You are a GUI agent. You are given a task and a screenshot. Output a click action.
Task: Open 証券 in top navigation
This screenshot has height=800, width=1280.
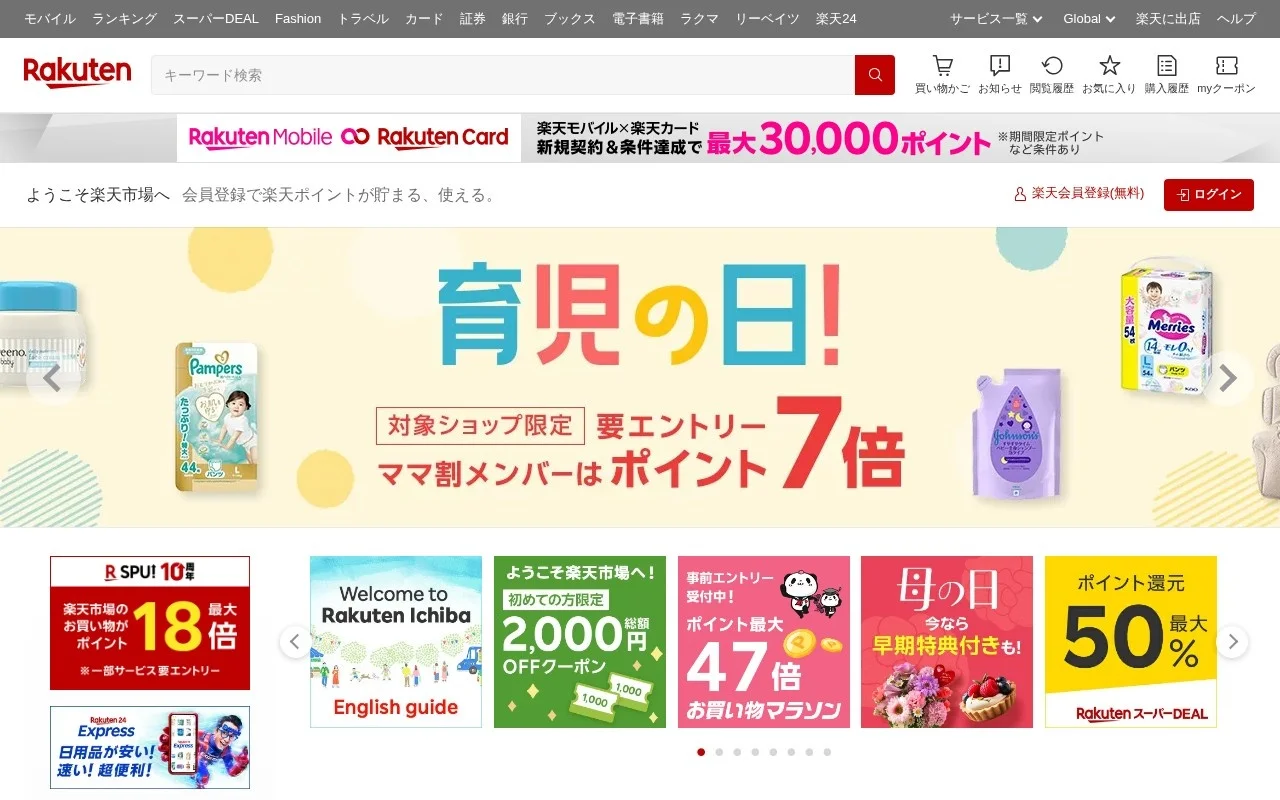(x=473, y=19)
